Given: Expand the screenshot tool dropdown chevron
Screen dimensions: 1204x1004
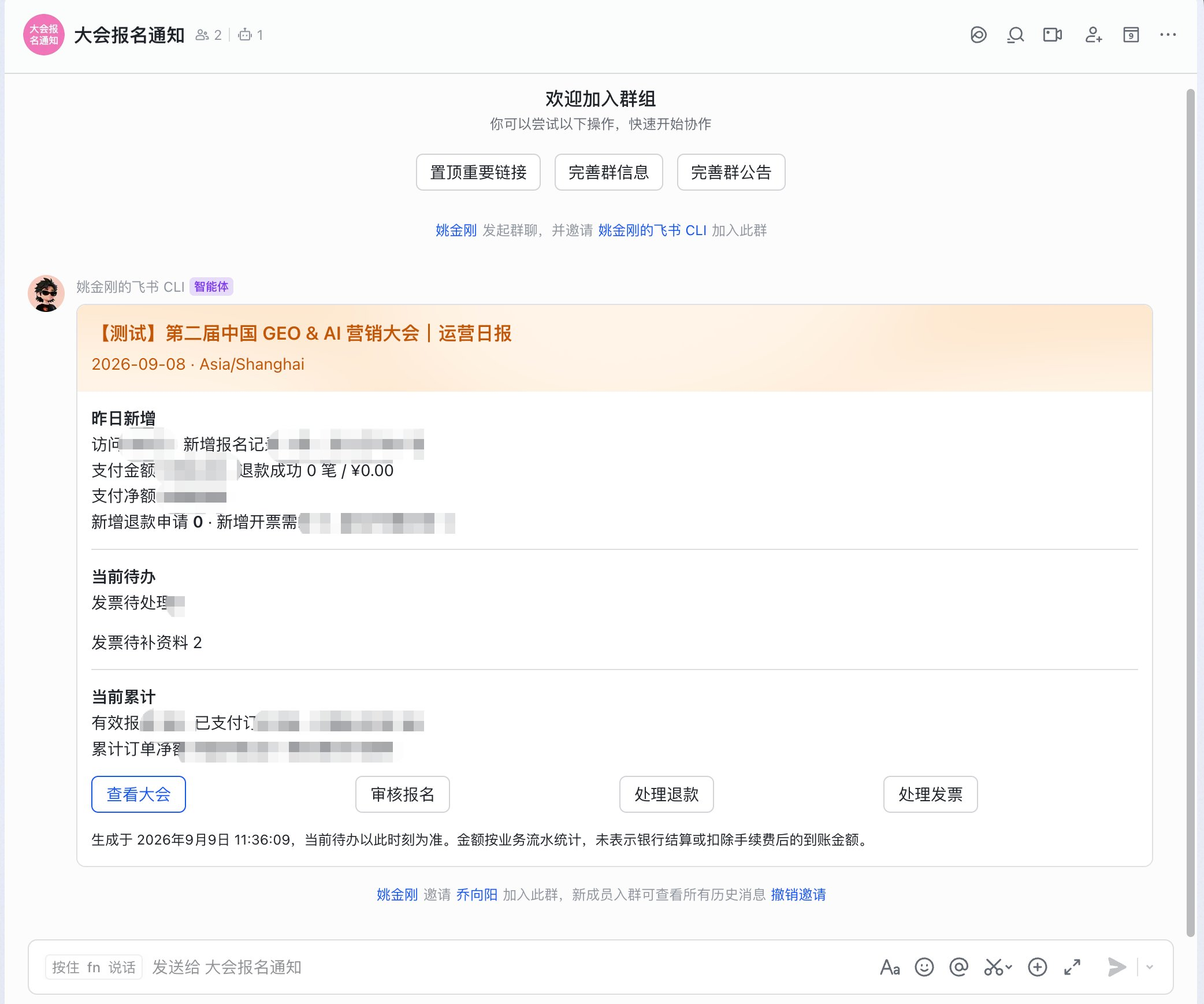Looking at the screenshot, I should pos(1009,967).
